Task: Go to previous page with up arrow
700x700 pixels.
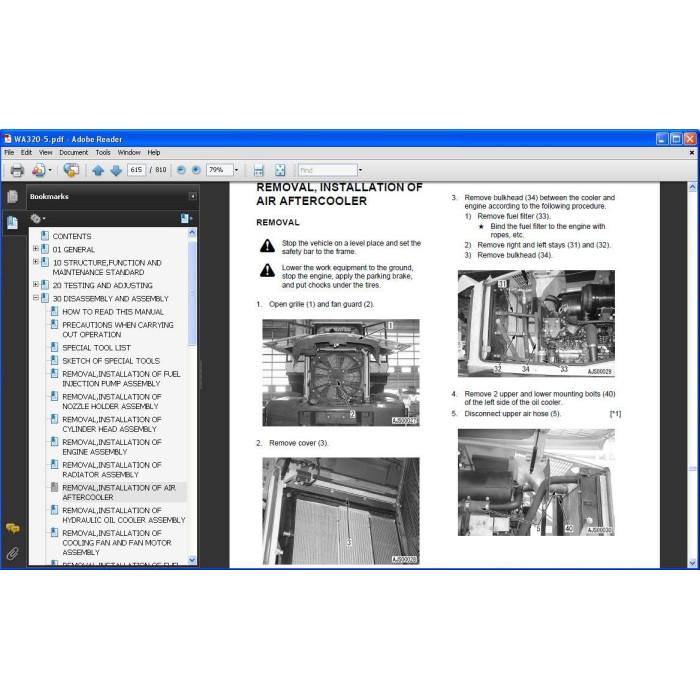Action: click(x=98, y=170)
